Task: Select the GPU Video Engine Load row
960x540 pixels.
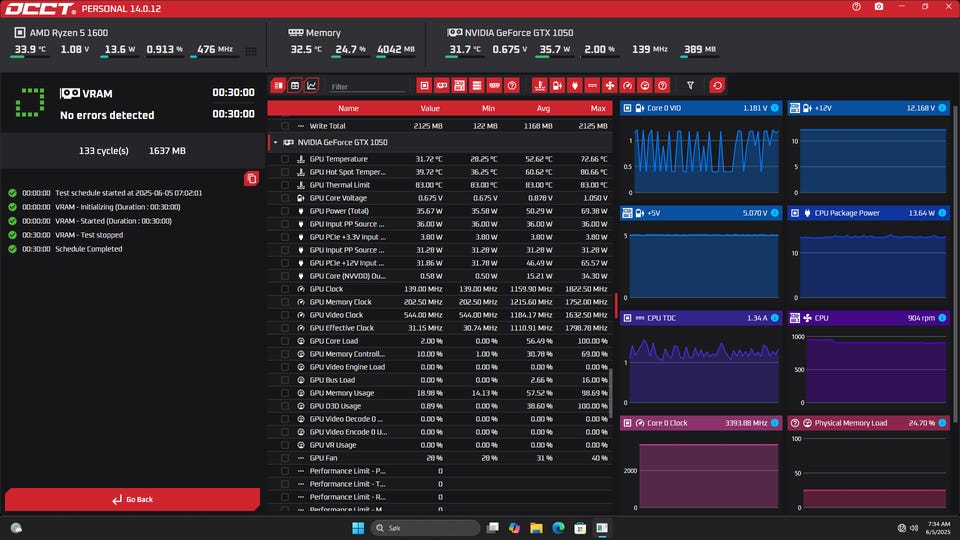Action: pos(440,367)
